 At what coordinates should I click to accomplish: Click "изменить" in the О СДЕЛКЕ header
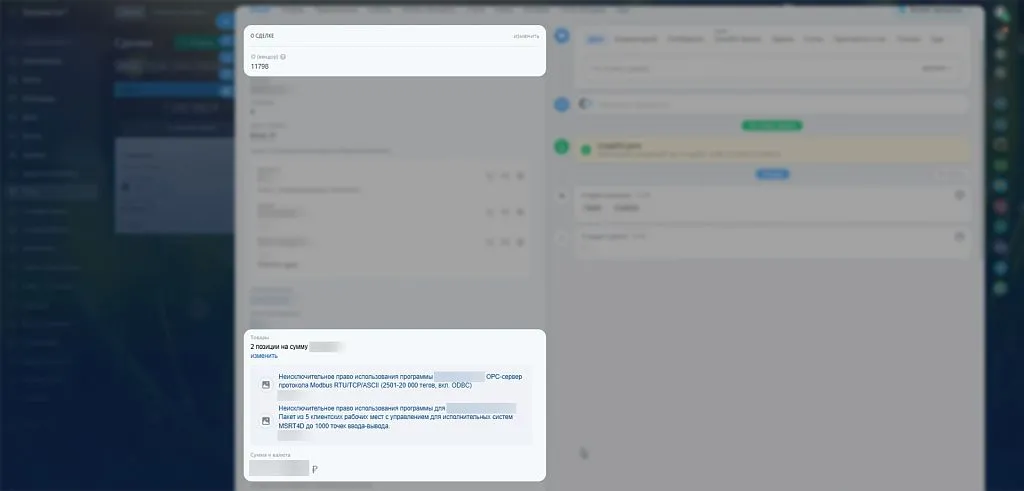[x=526, y=36]
